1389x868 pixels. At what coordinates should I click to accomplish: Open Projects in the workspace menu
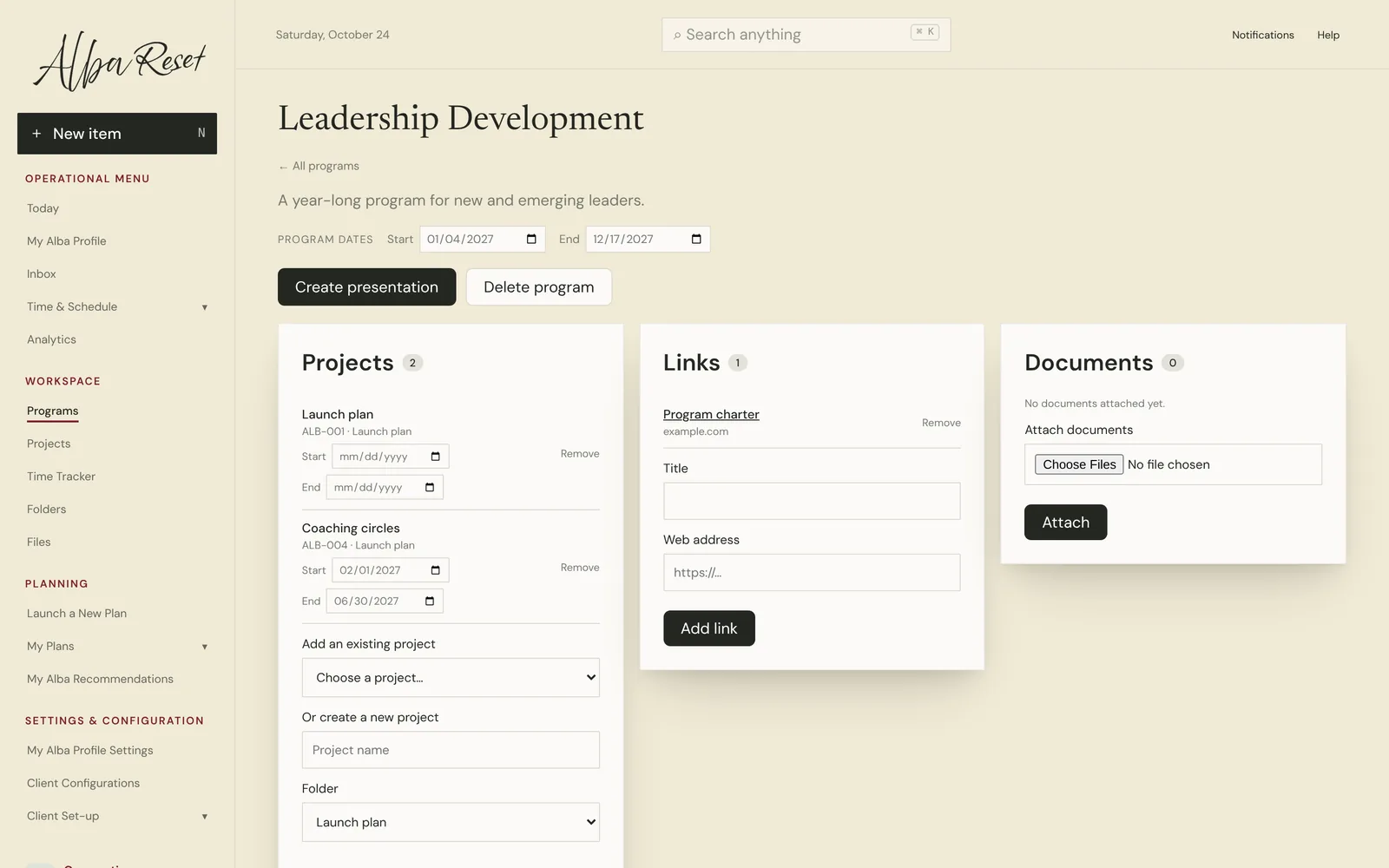[x=49, y=444]
